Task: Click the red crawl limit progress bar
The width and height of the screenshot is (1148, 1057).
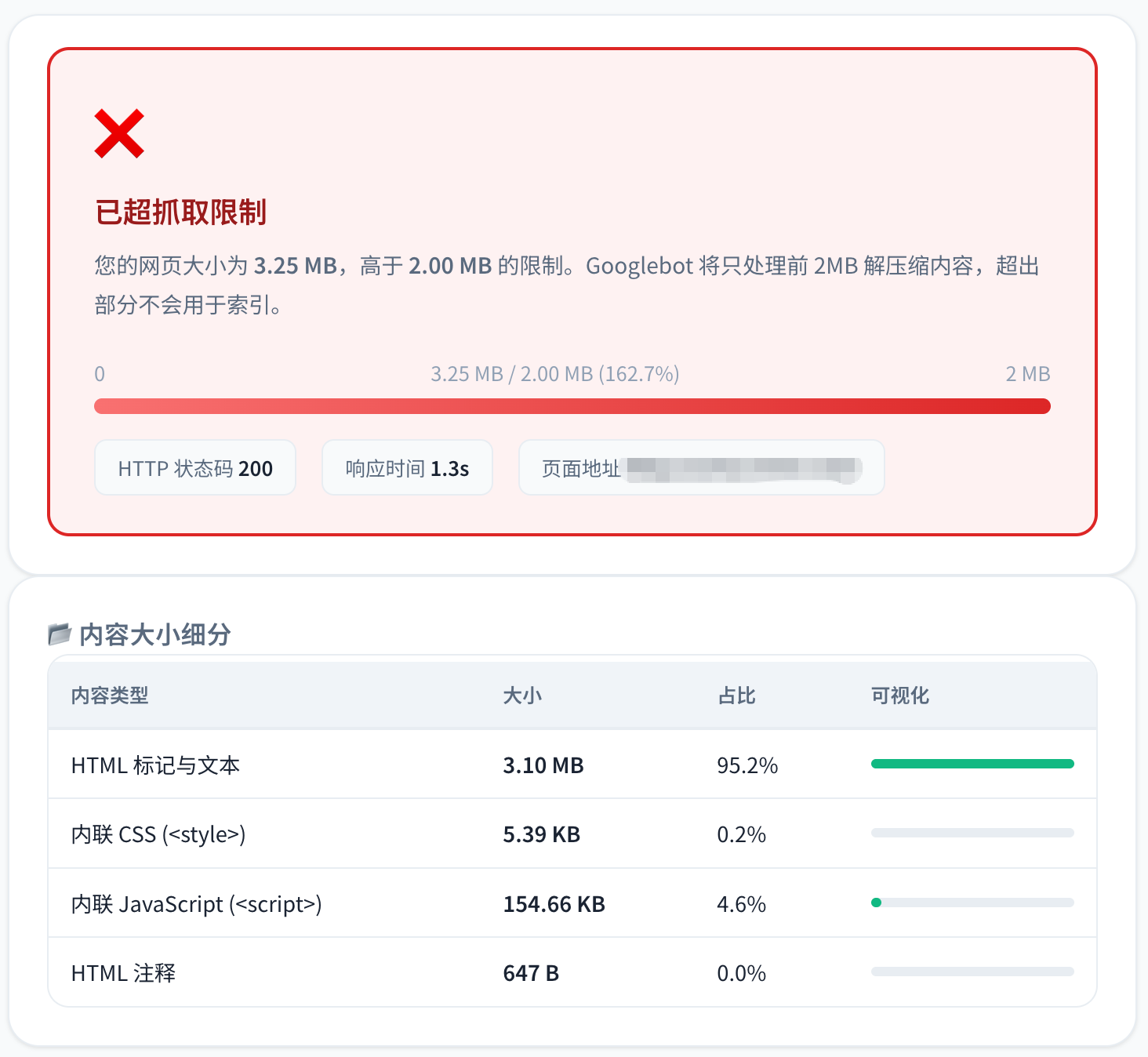Action: pos(572,406)
